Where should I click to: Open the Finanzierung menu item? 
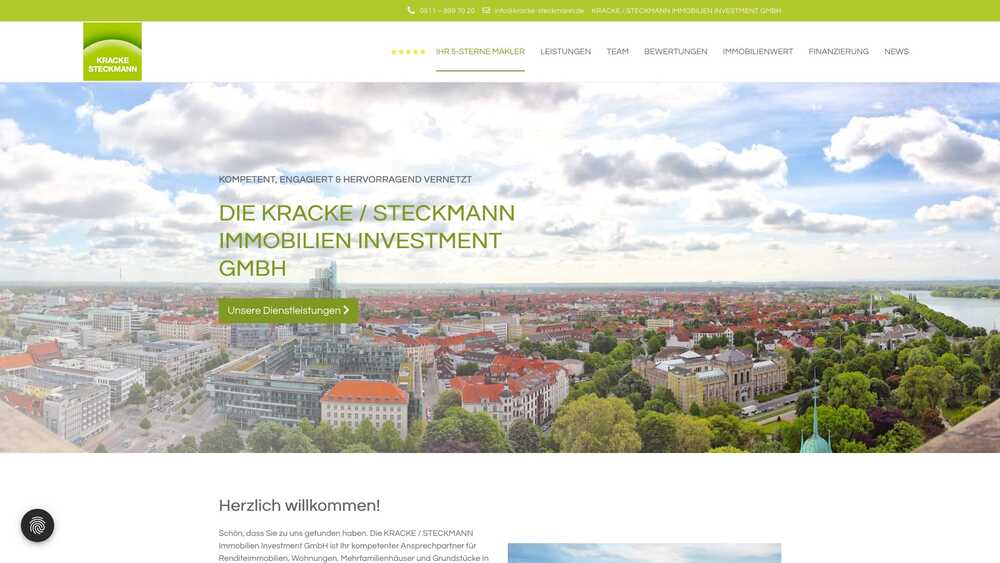tap(838, 52)
